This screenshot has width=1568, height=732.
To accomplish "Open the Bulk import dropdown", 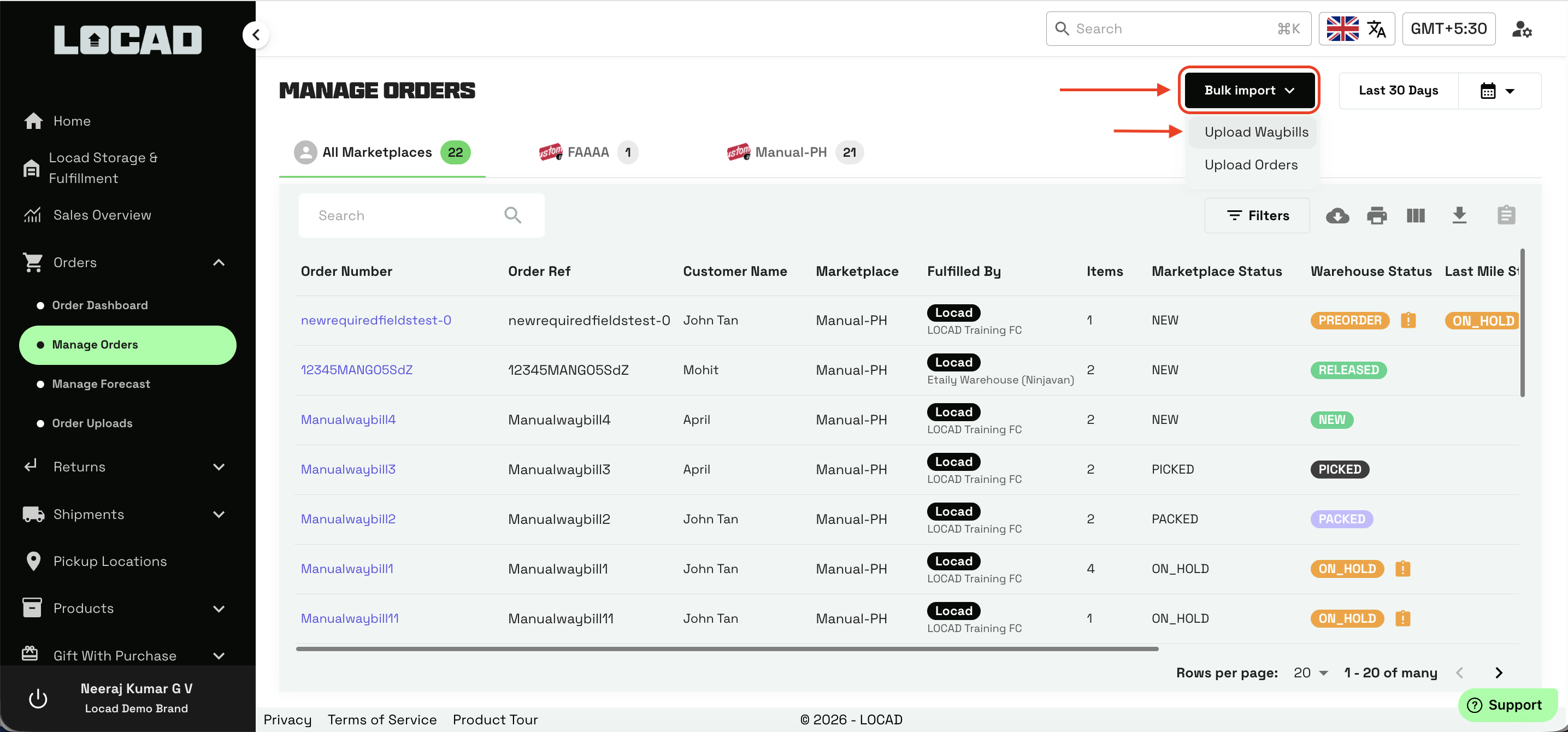I will point(1248,90).
